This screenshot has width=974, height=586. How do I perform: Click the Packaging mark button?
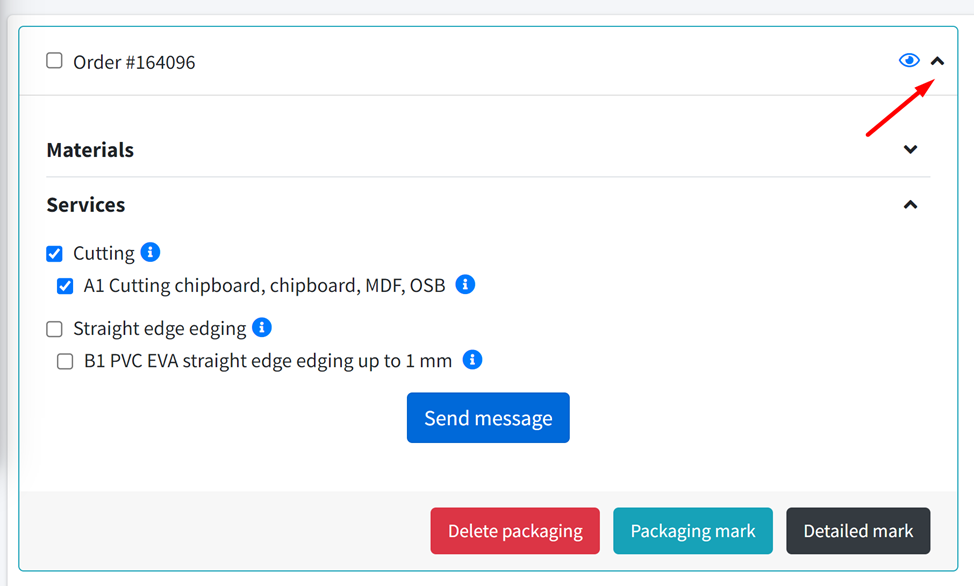point(692,531)
